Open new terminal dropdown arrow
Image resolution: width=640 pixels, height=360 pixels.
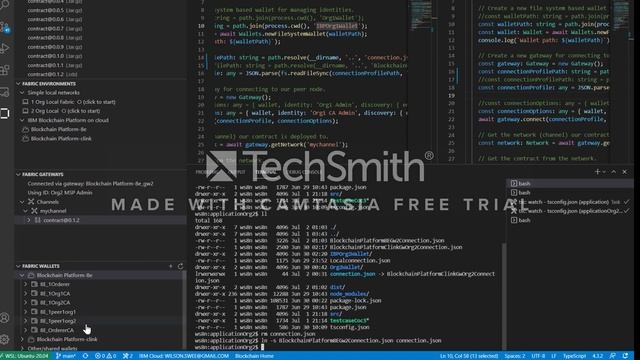(x=604, y=172)
